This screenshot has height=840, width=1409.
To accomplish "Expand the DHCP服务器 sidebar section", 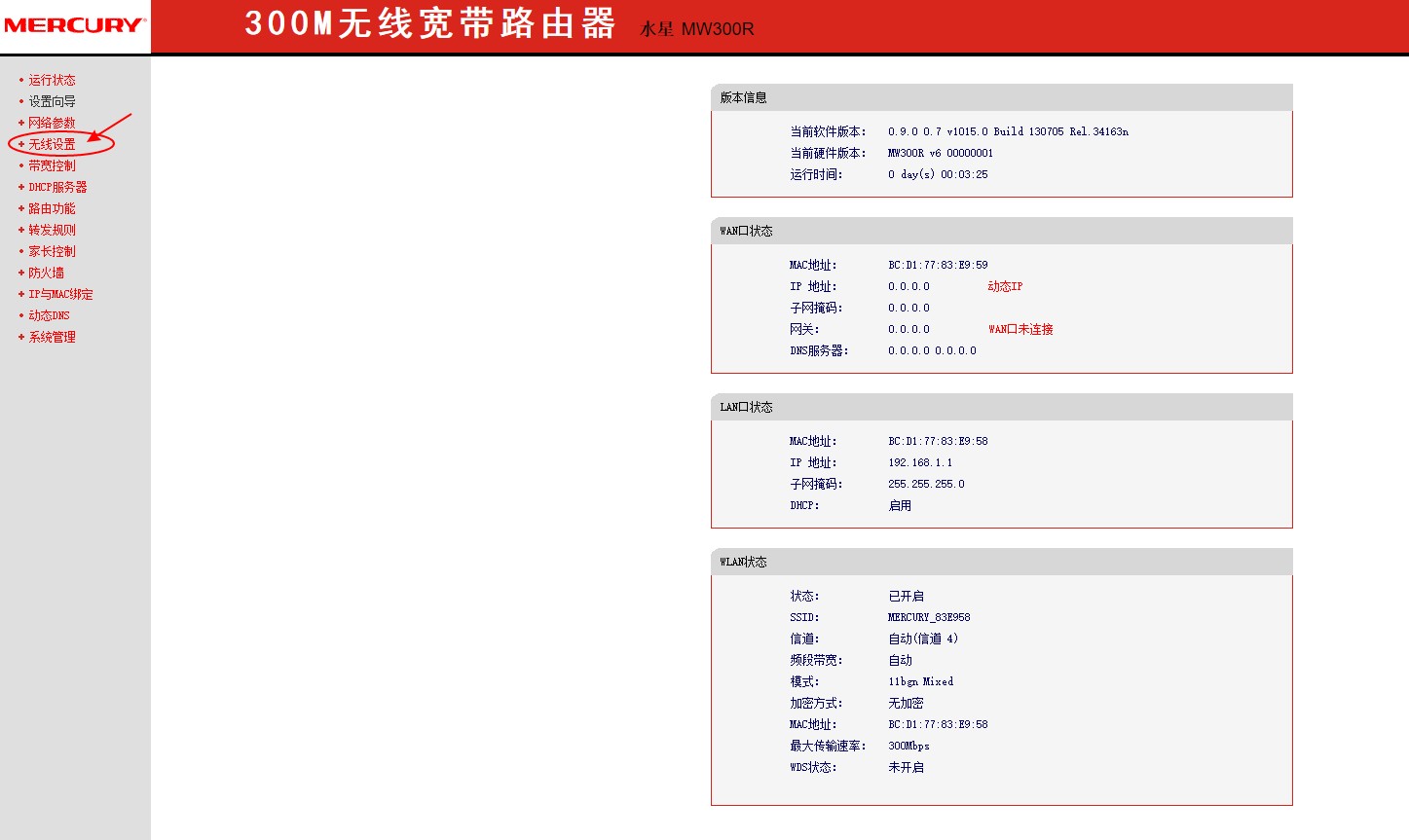I will (56, 186).
